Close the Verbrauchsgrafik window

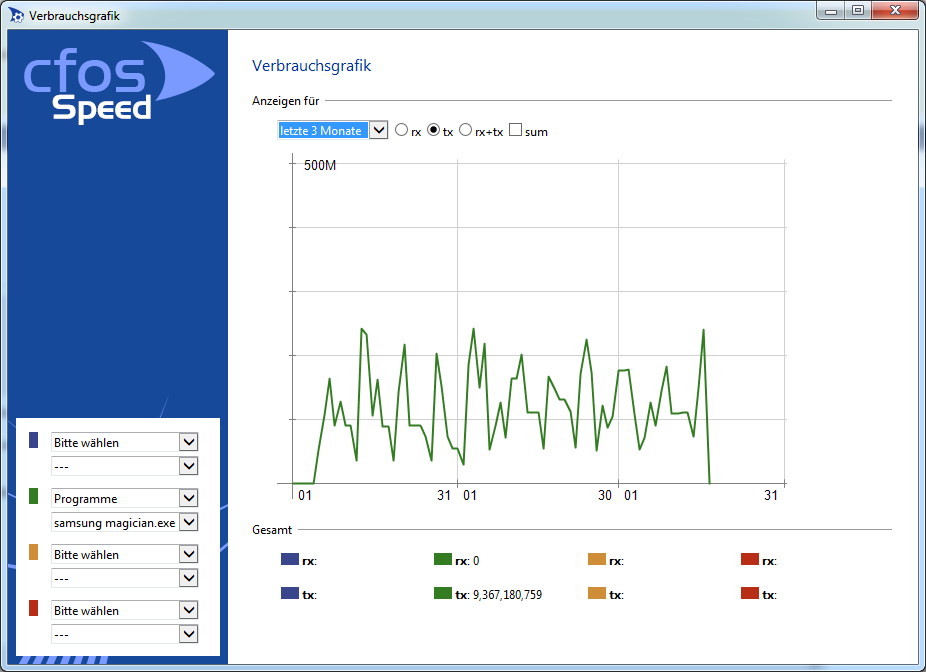pos(895,11)
